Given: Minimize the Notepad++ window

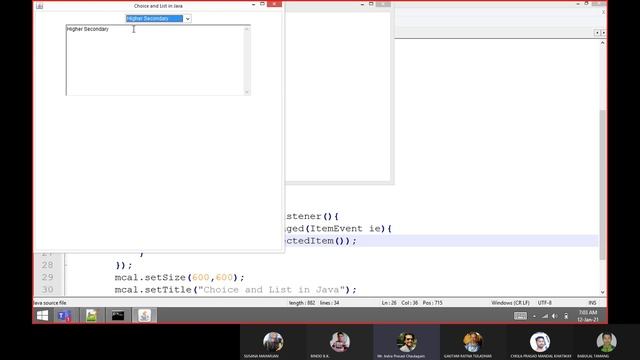Looking at the screenshot, I should (x=578, y=4).
